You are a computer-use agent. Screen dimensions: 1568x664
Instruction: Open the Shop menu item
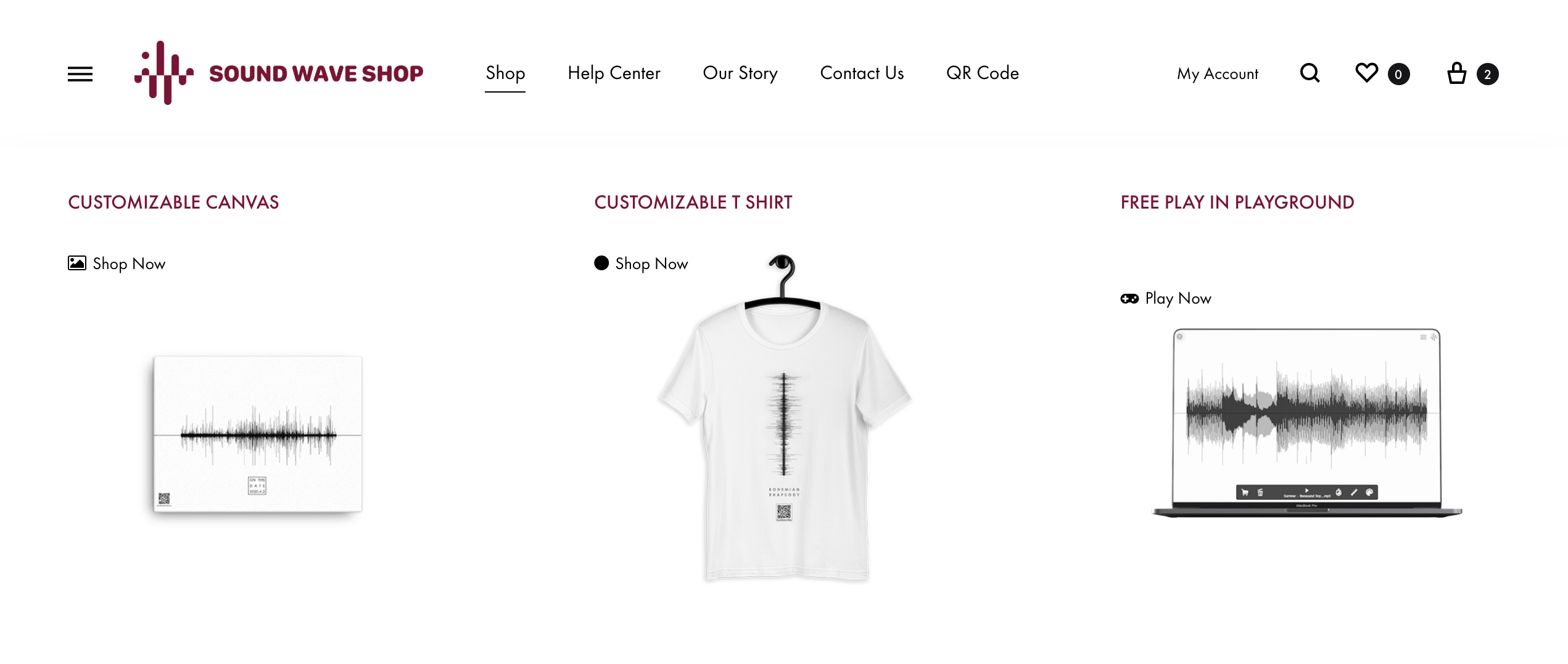point(505,73)
